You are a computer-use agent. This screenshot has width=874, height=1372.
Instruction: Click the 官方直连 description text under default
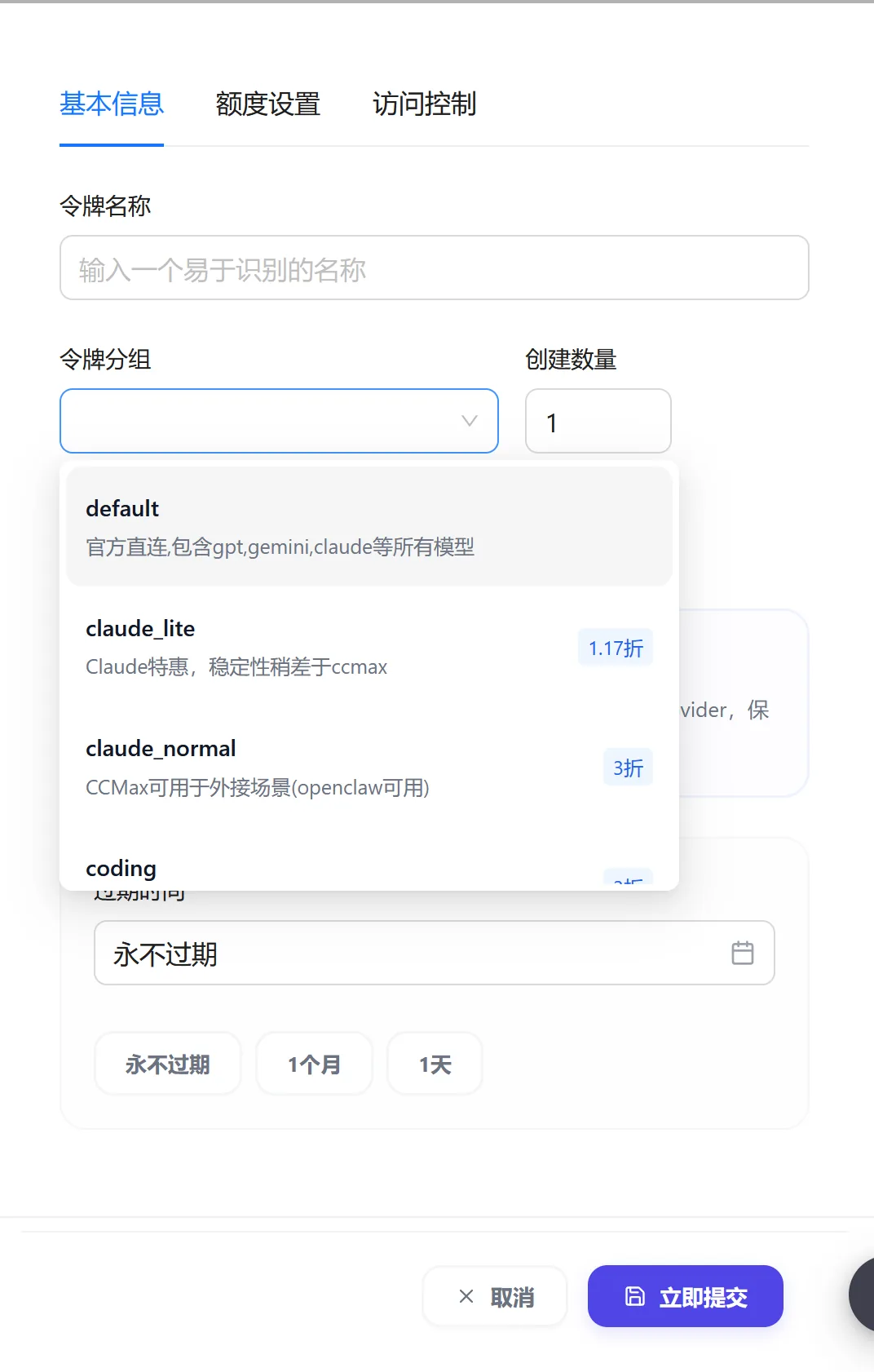(x=280, y=547)
